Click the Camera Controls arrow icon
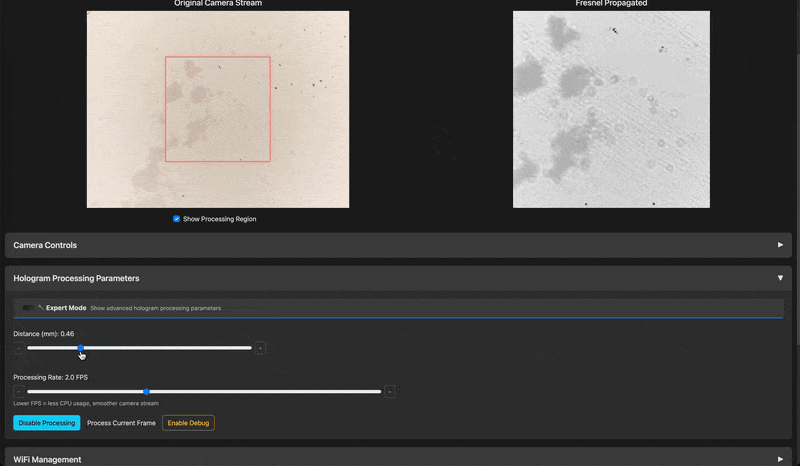 [x=780, y=245]
